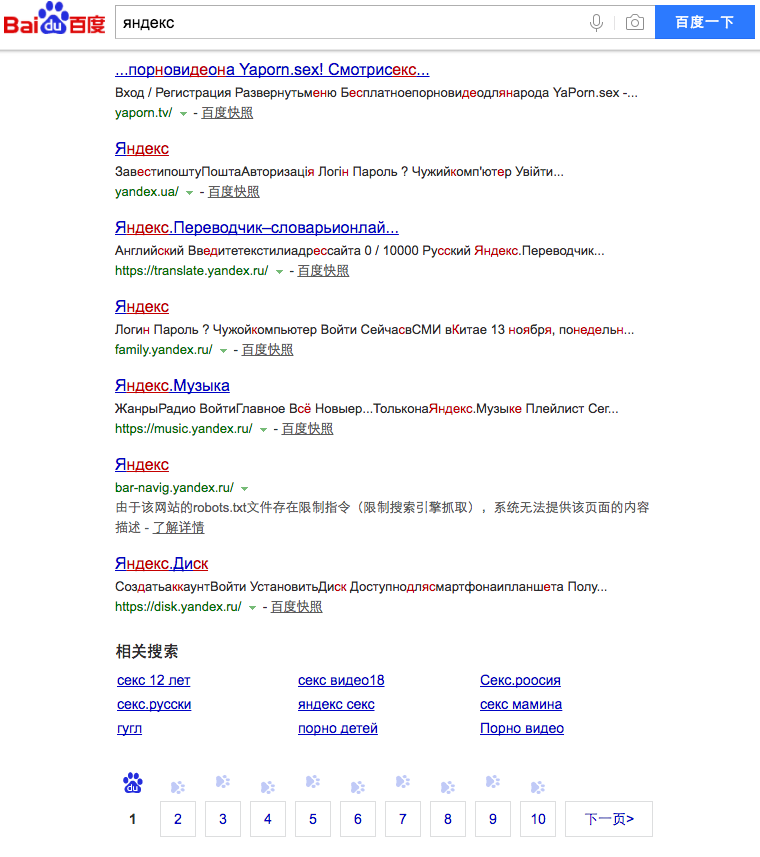Click the paw icon above page 2
Screen dimensions: 760x857
(x=178, y=787)
